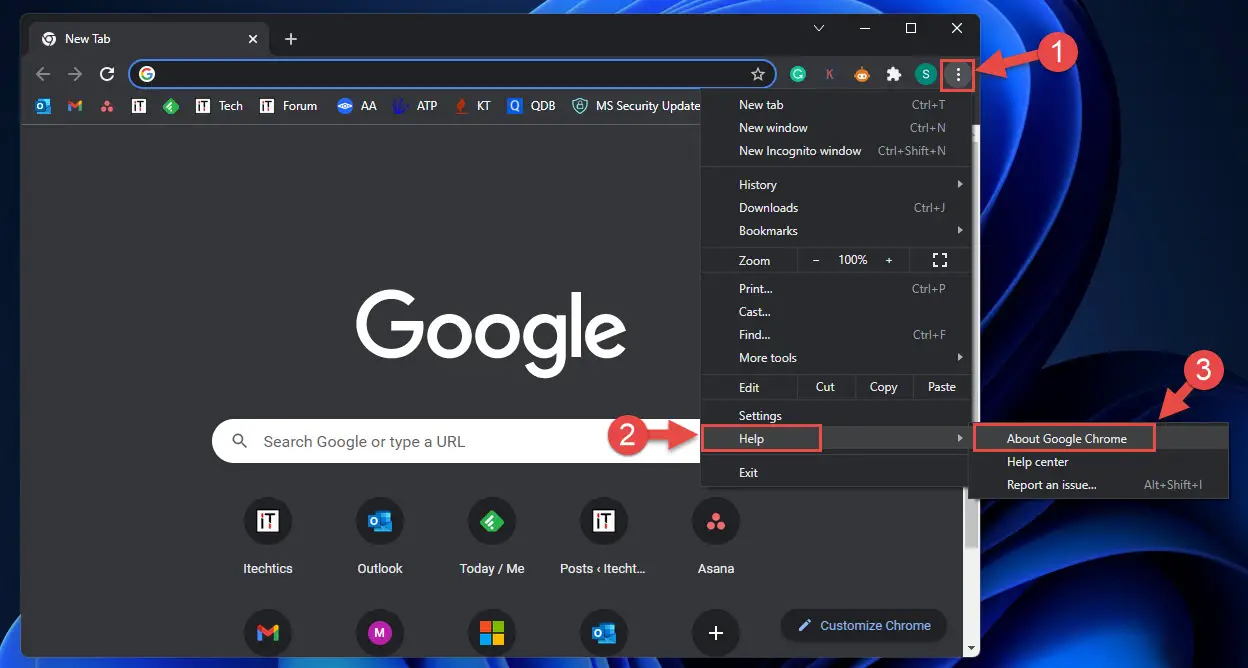
Task: Choose Cast... from the menu
Action: point(834,312)
